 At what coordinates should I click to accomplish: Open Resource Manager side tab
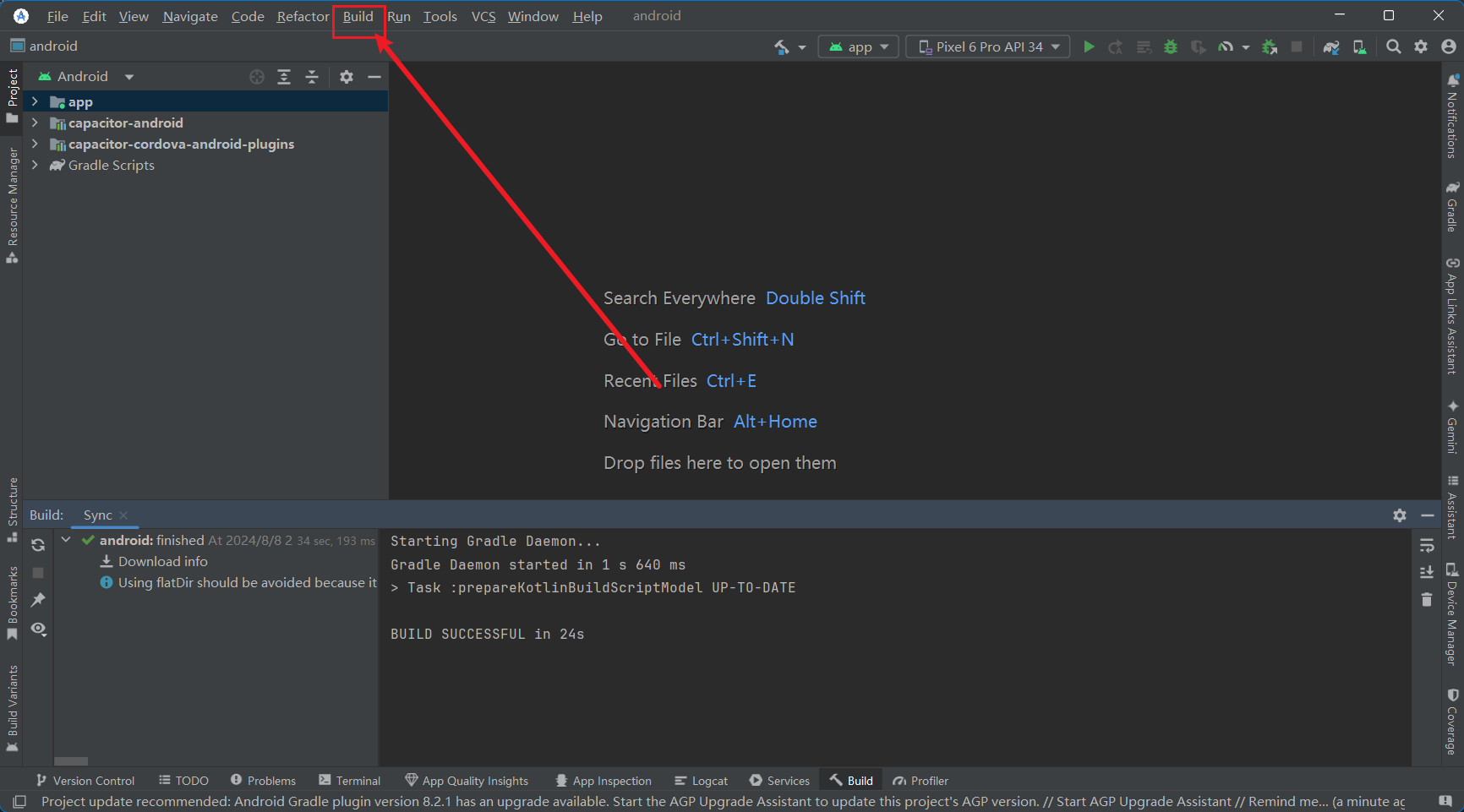(12, 205)
